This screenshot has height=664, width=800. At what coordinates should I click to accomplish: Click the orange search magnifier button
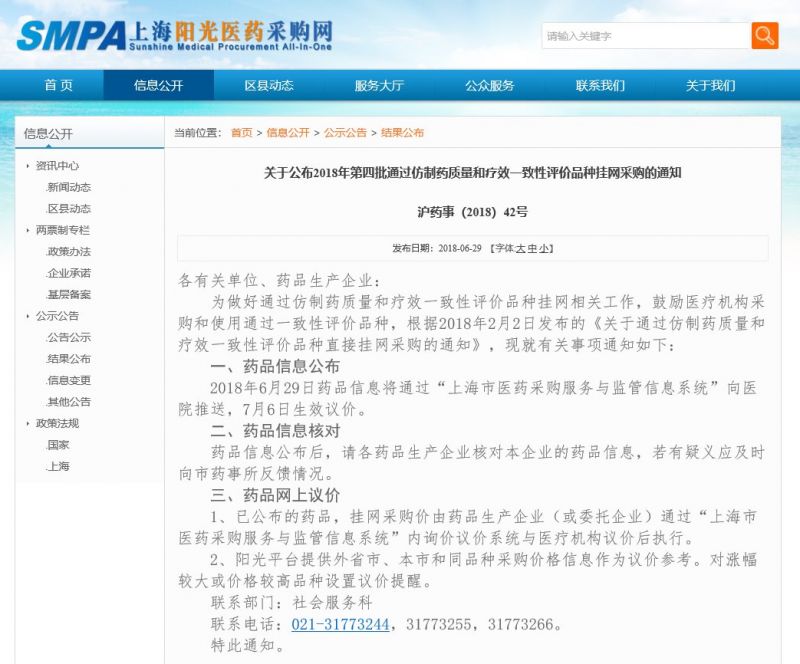(x=764, y=36)
